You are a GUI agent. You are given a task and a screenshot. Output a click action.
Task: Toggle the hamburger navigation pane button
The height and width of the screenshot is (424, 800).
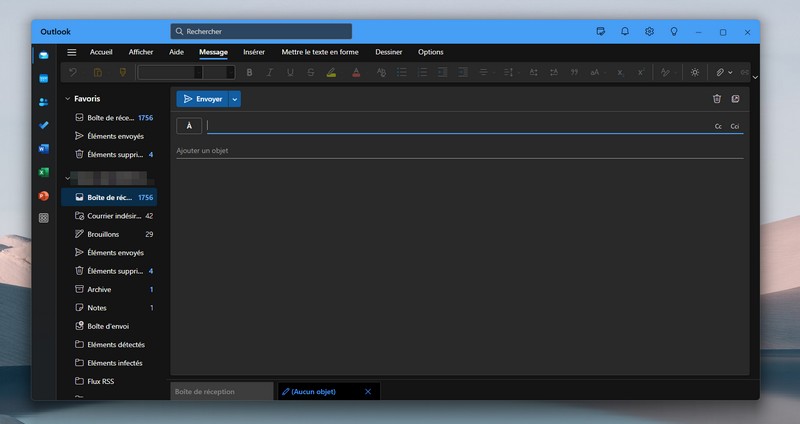click(x=72, y=52)
